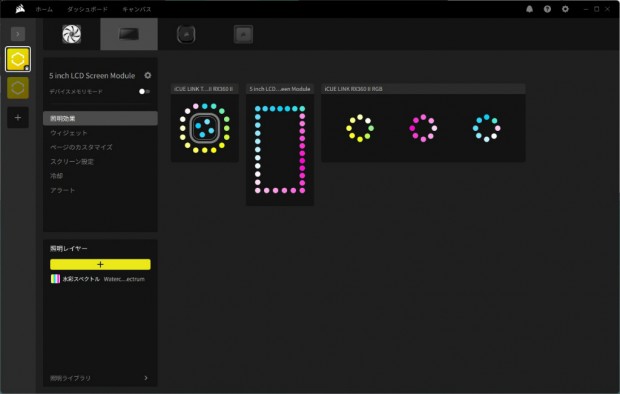The width and height of the screenshot is (620, 394).
Task: Select the ウィジェット menu item
Action: [69, 133]
